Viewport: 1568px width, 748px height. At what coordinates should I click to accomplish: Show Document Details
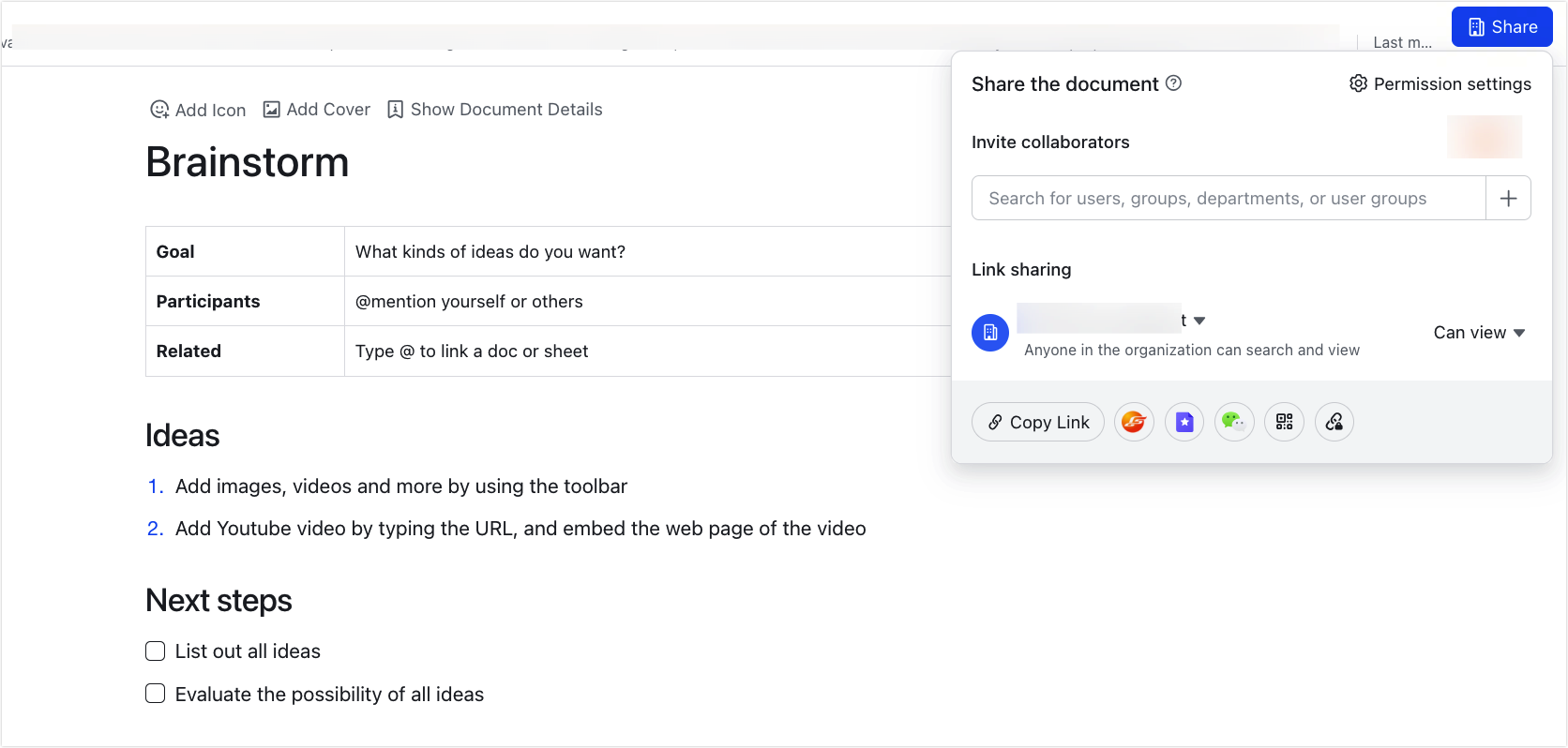pyautogui.click(x=494, y=110)
